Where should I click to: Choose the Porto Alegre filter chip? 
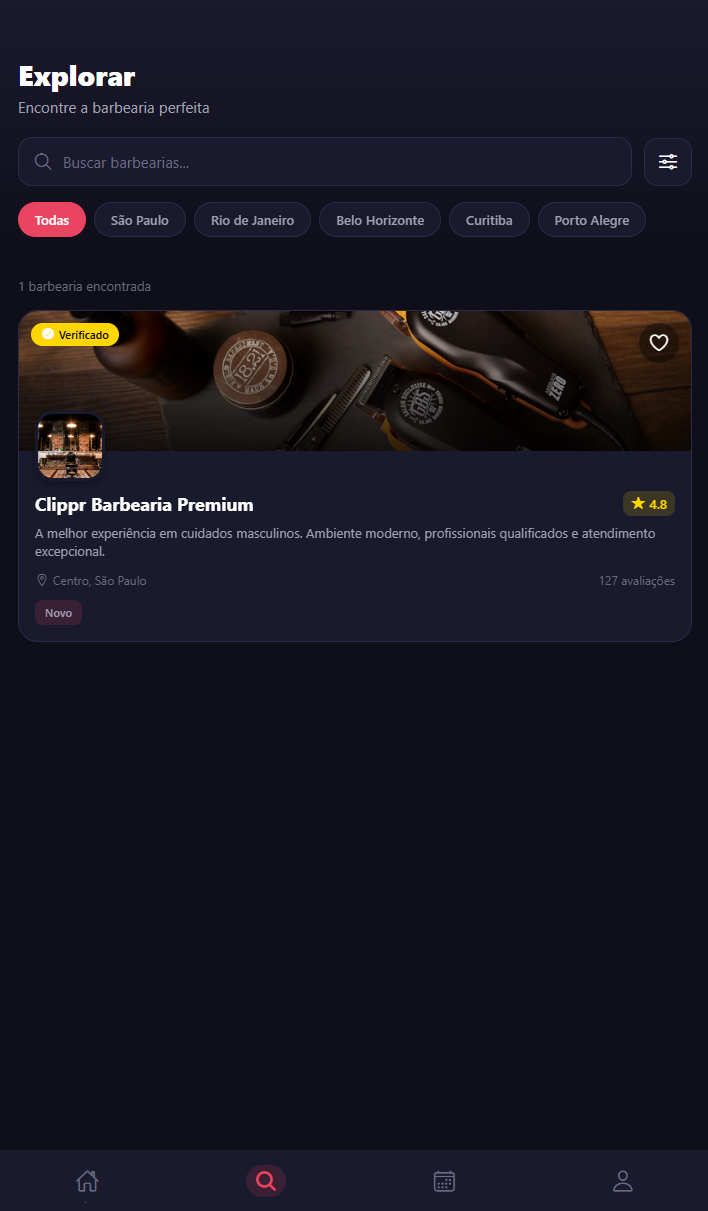[x=592, y=220]
